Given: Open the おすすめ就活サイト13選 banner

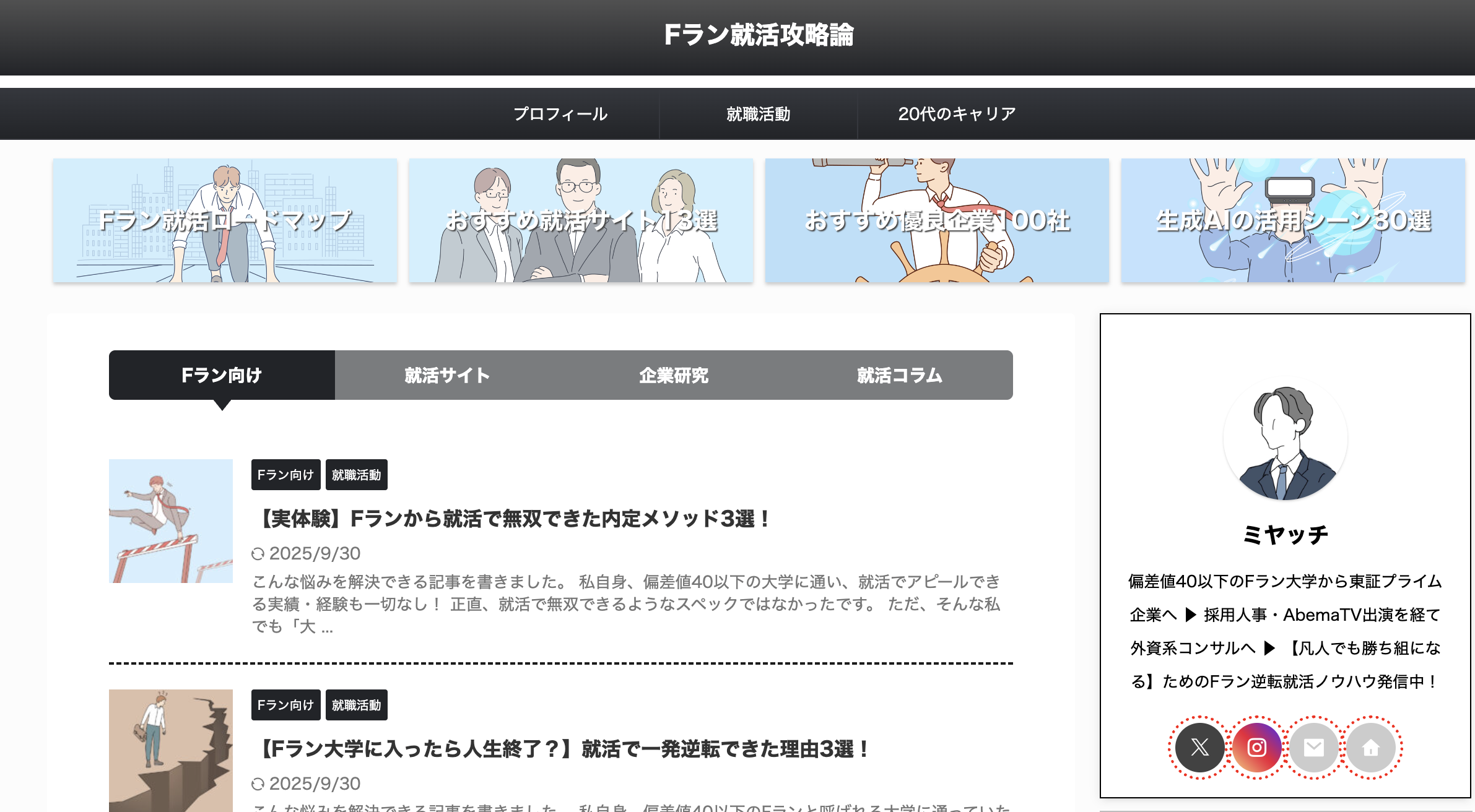Looking at the screenshot, I should tap(581, 220).
